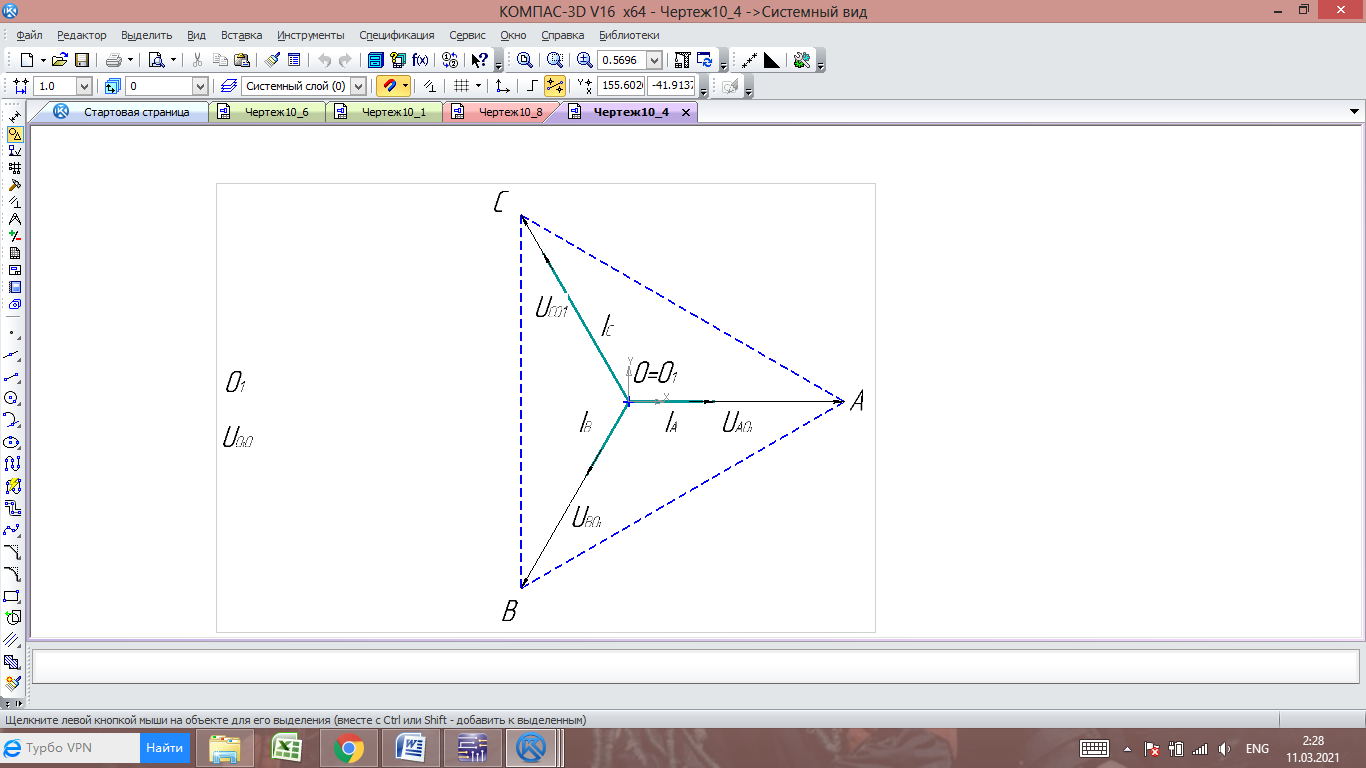1366x768 pixels.
Task: Open the zoom scale 0.5696 dropdown
Action: click(x=654, y=60)
